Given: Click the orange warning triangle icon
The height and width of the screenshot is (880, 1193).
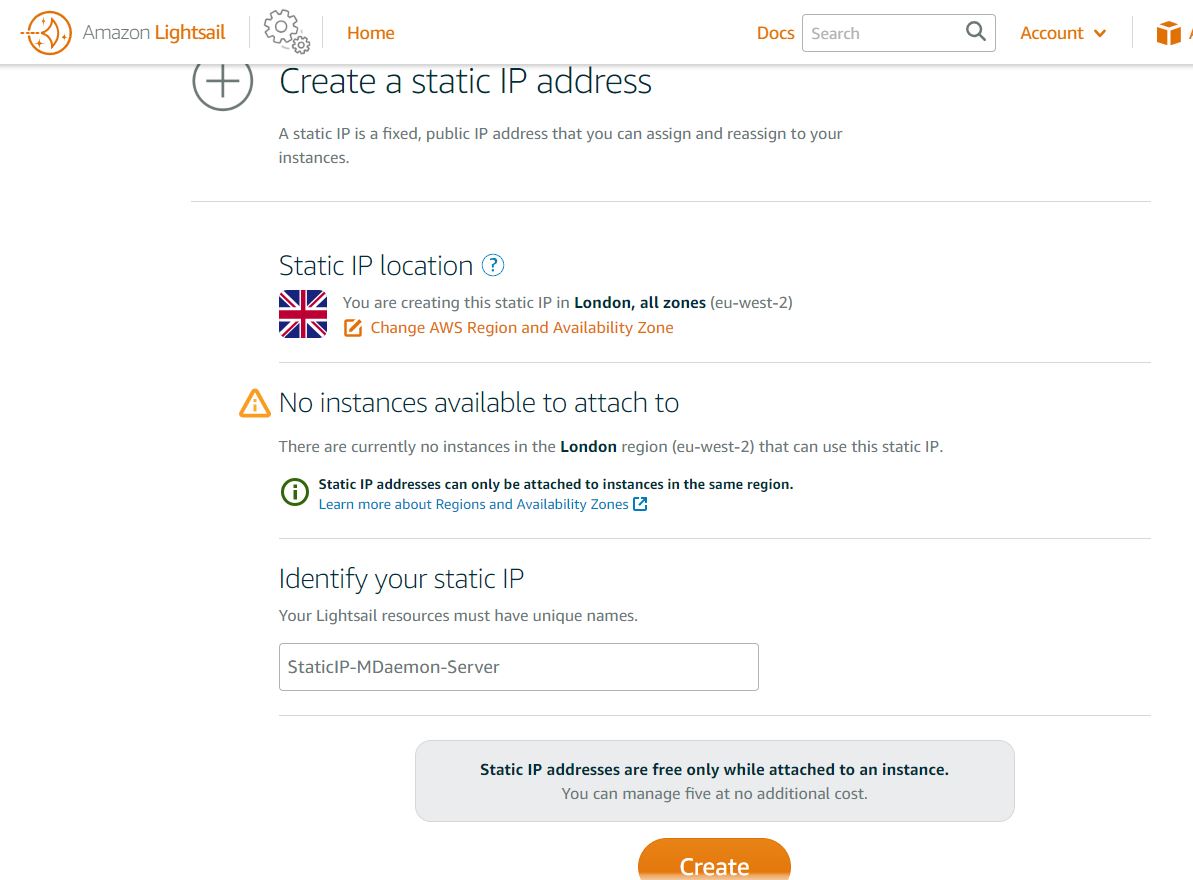Looking at the screenshot, I should tap(255, 403).
